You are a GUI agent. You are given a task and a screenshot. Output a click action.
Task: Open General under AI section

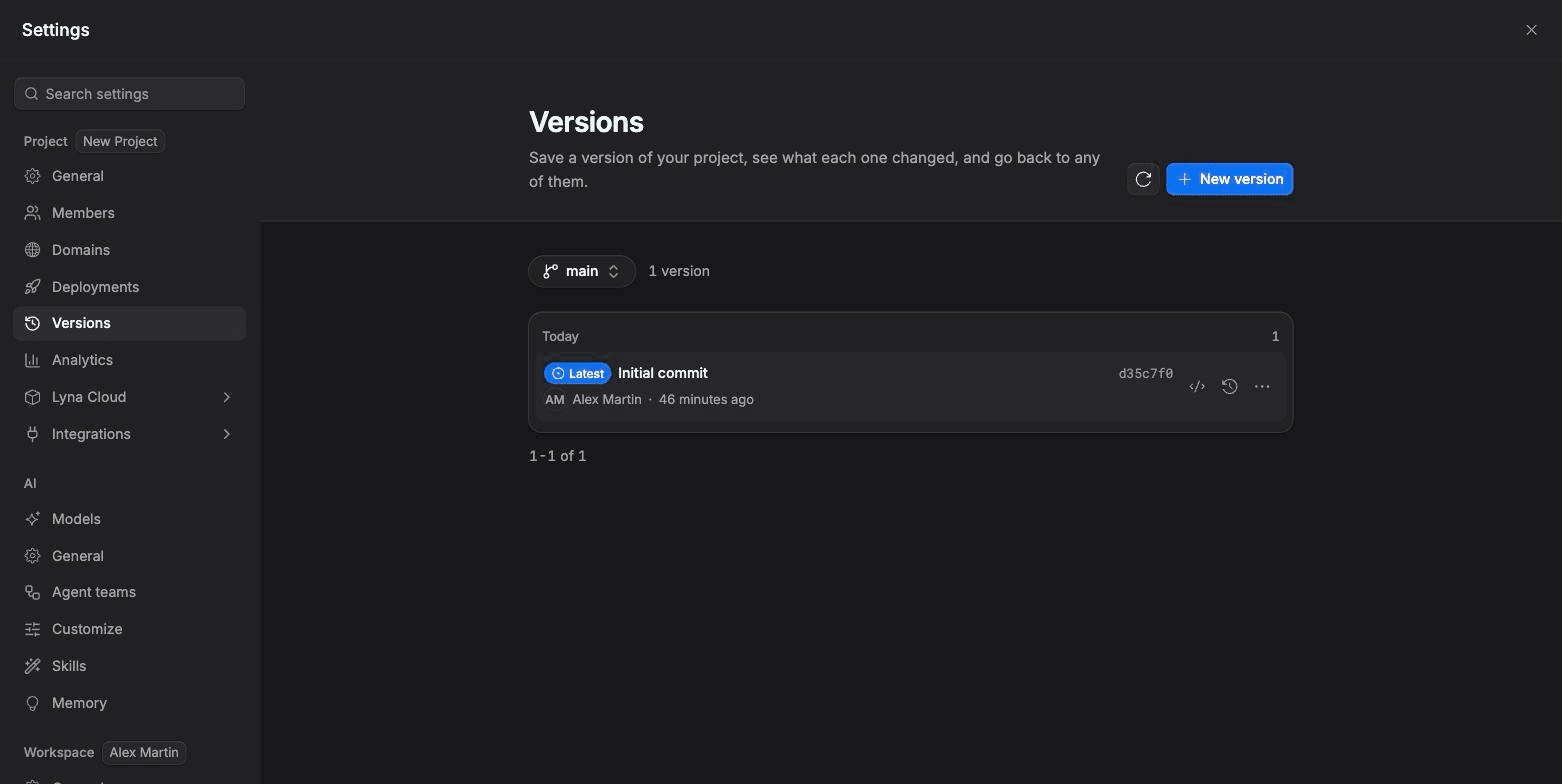click(129, 556)
